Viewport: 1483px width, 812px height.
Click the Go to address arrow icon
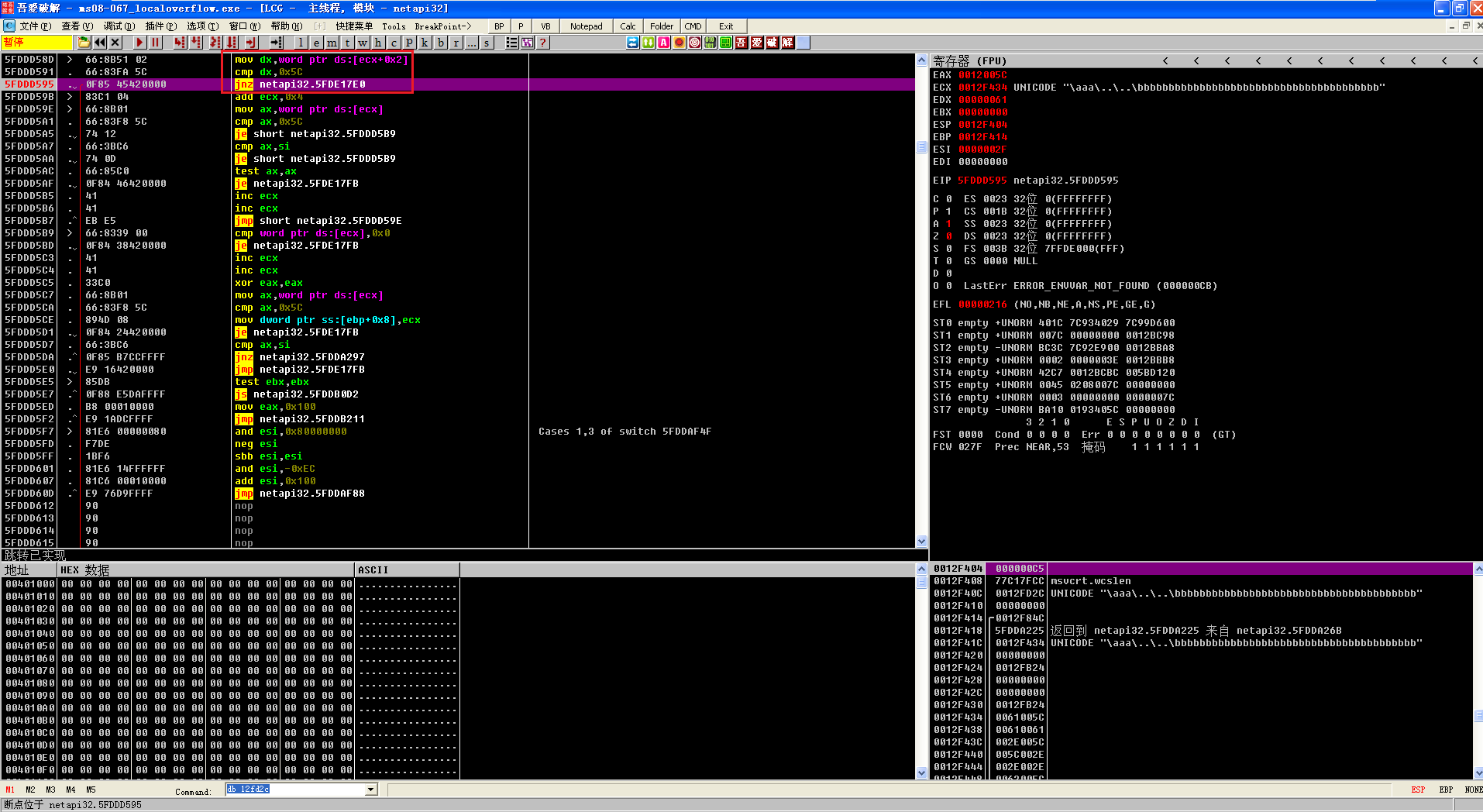(276, 43)
